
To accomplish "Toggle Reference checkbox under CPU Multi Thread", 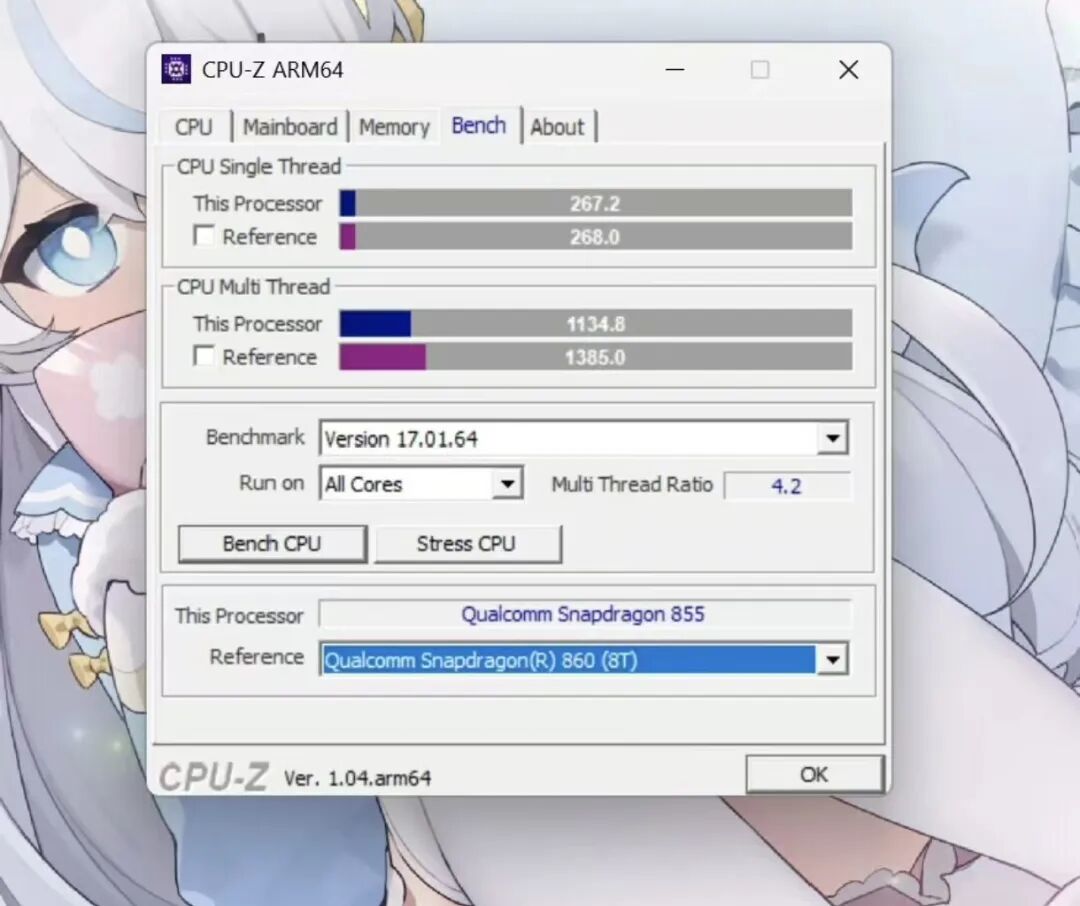I will pos(205,357).
